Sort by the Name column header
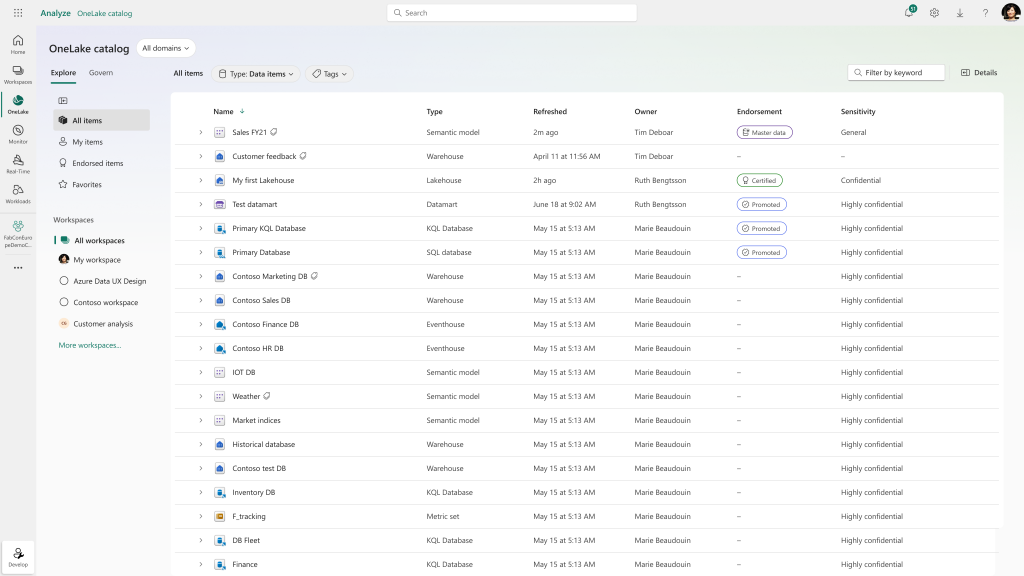The width and height of the screenshot is (1024, 576). (x=223, y=112)
